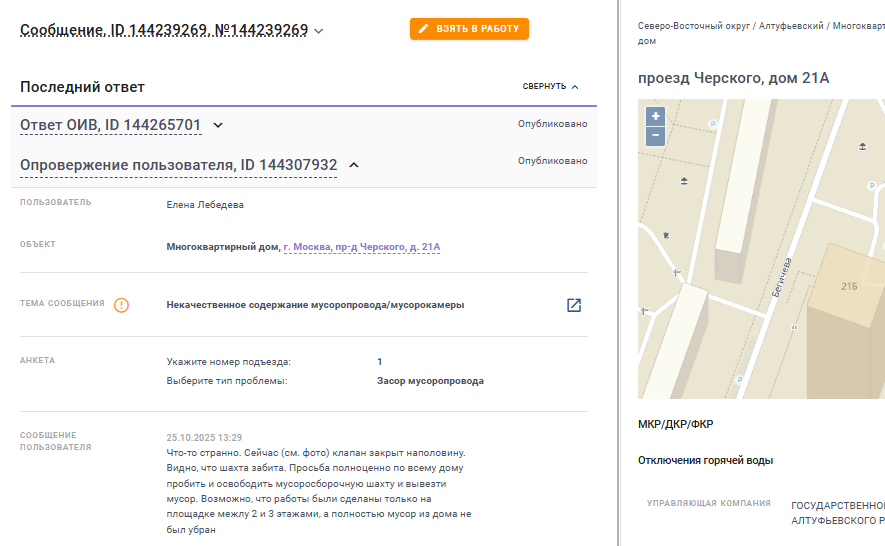Click topic text 'Некачественное содержание мусоропровода/мусорокамеры'
This screenshot has height=546, width=885.
(x=315, y=305)
